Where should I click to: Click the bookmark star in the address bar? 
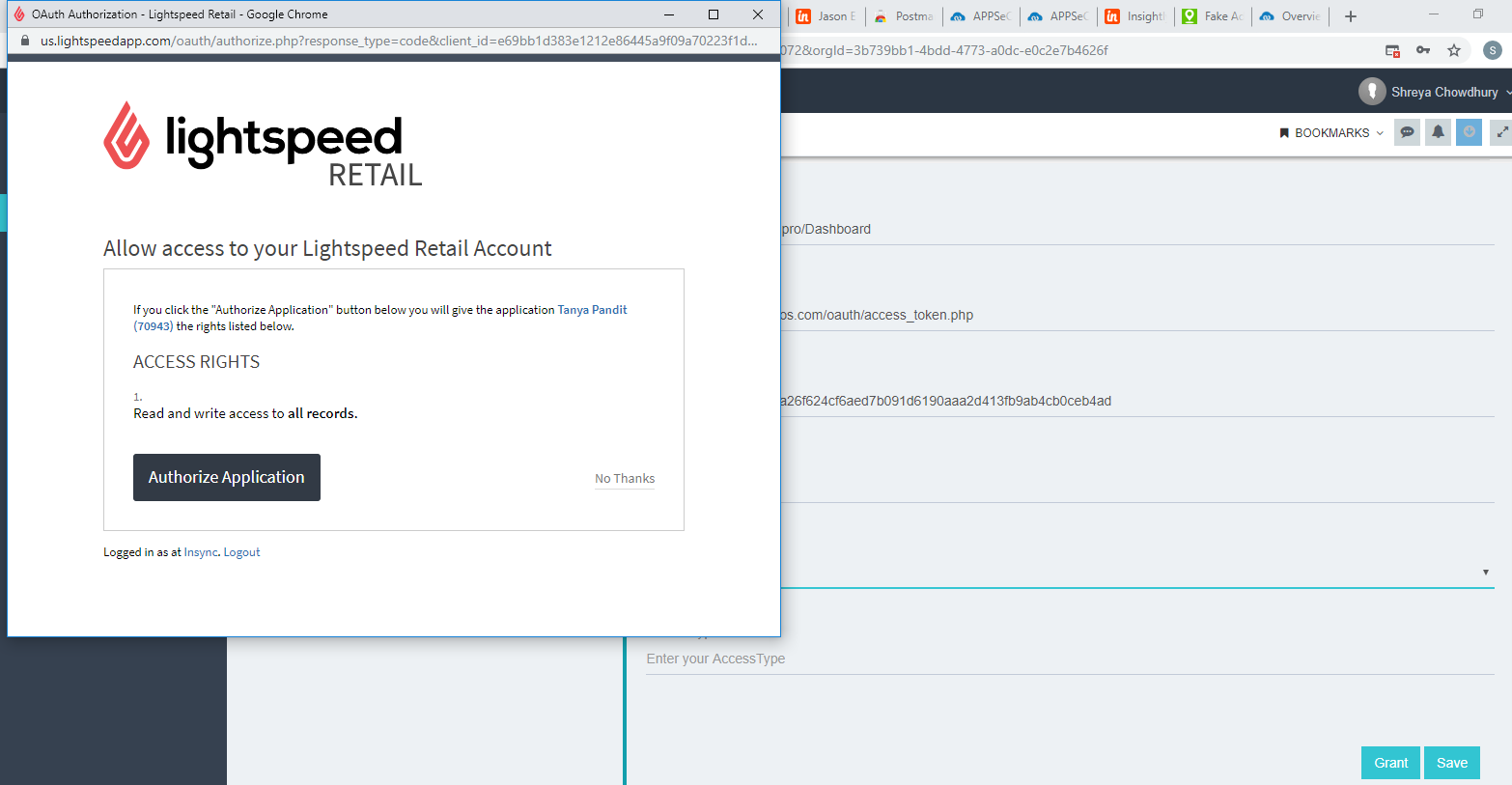(1454, 49)
